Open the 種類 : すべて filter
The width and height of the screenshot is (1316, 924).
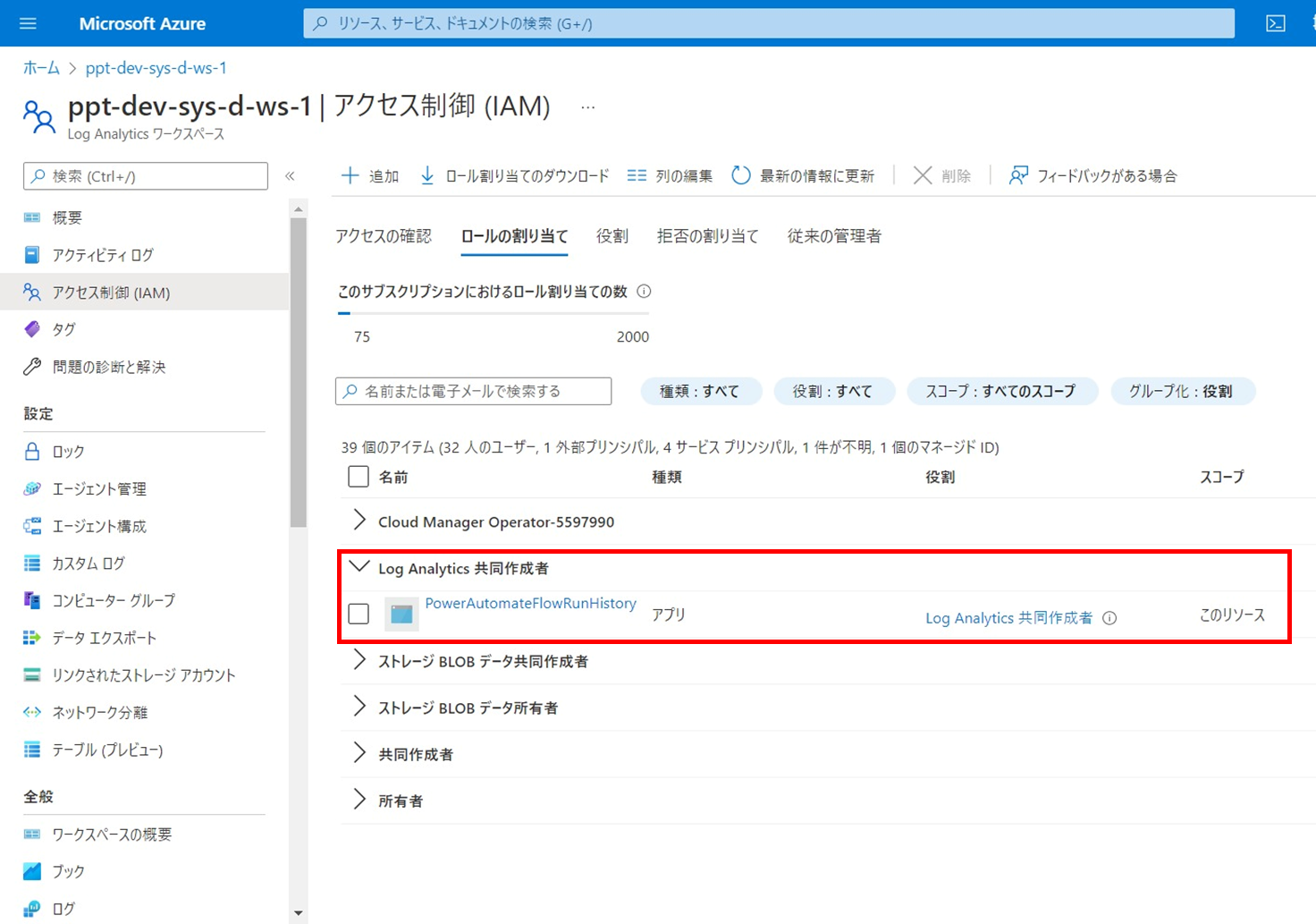[x=701, y=391]
